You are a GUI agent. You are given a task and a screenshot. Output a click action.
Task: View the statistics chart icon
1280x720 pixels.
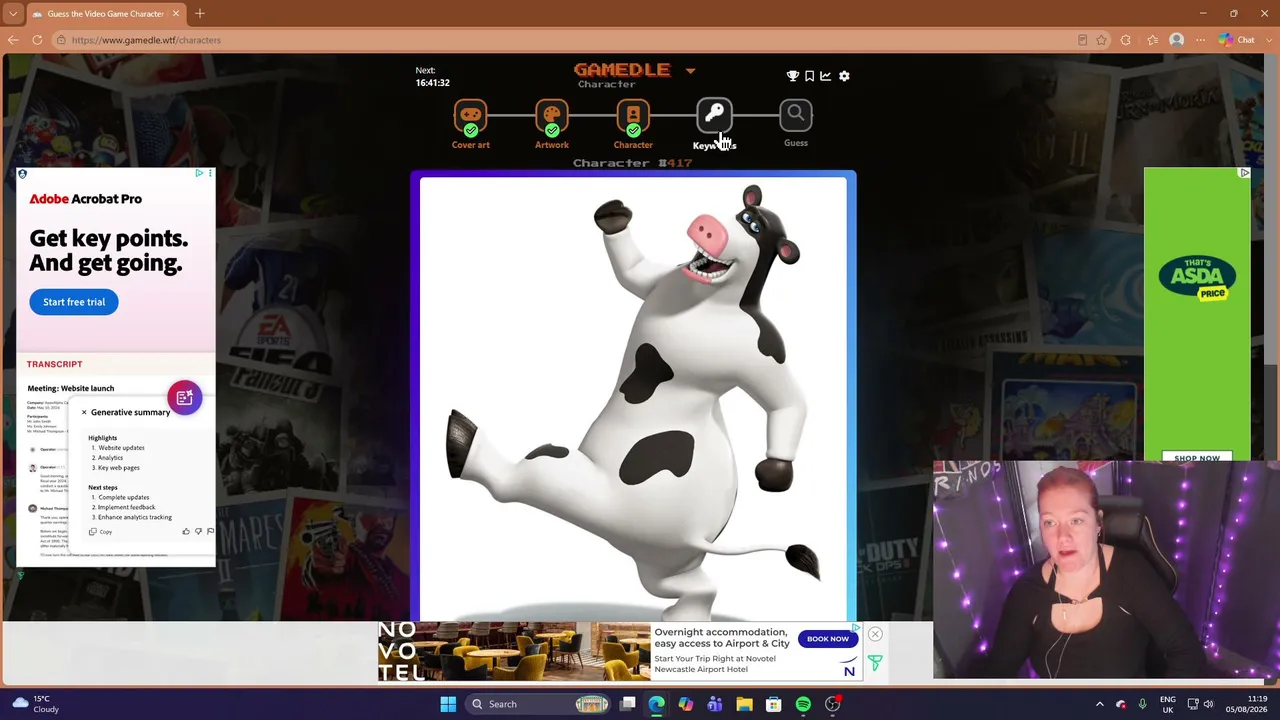[x=826, y=76]
